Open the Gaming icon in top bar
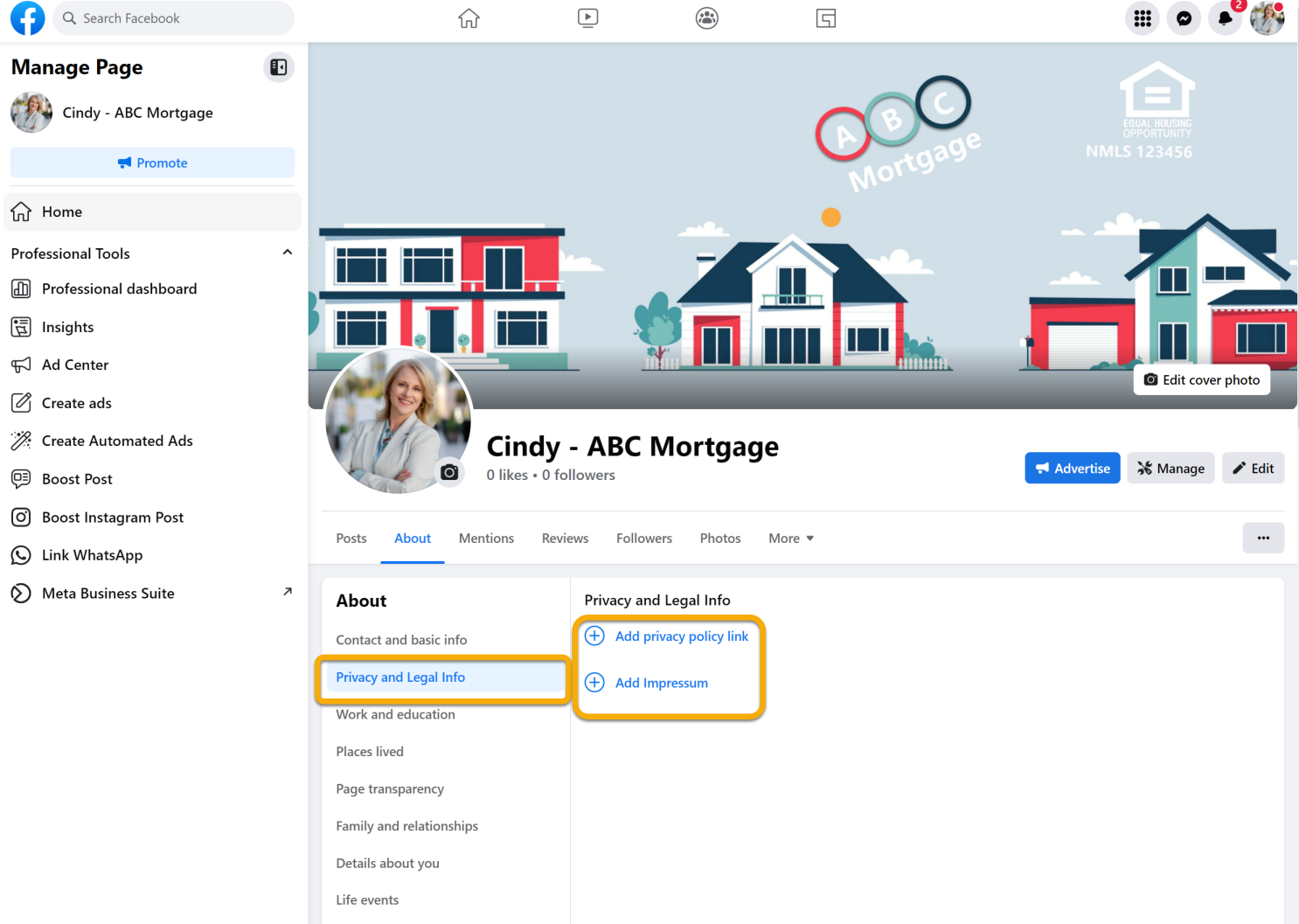Image resolution: width=1299 pixels, height=924 pixels. tap(826, 18)
